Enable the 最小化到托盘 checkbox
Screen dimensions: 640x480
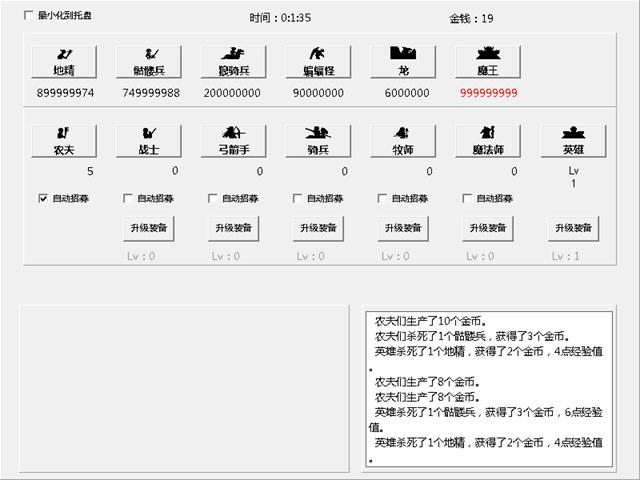pyautogui.click(x=28, y=16)
